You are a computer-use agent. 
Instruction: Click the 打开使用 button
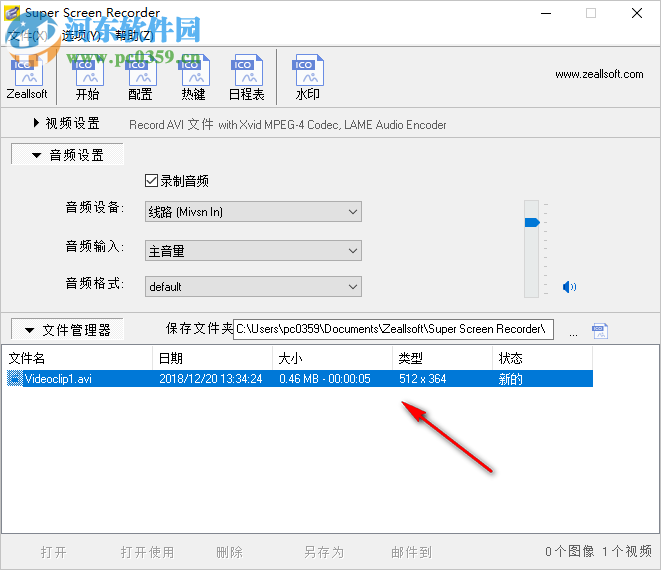(x=148, y=552)
